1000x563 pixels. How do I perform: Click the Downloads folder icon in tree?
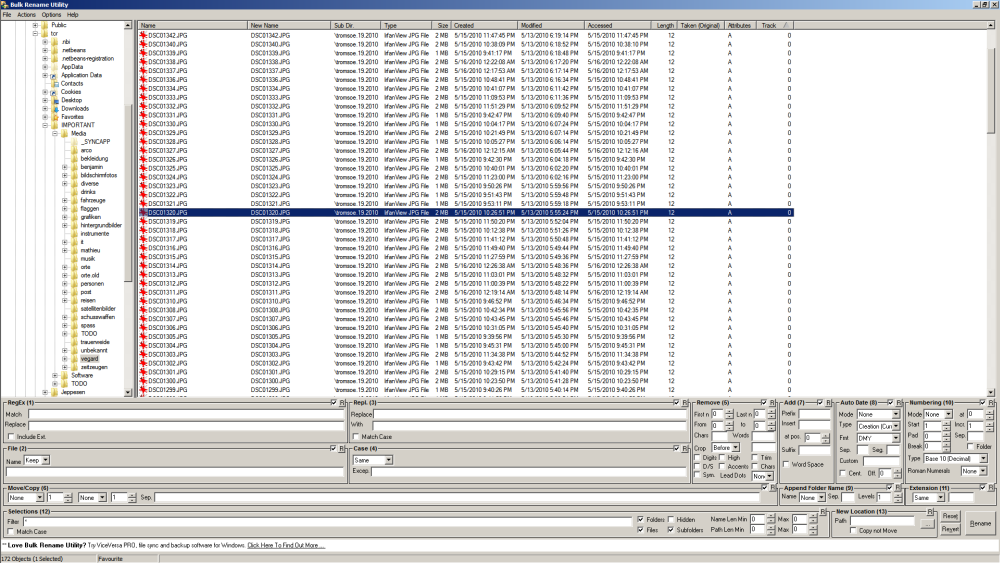[x=55, y=108]
